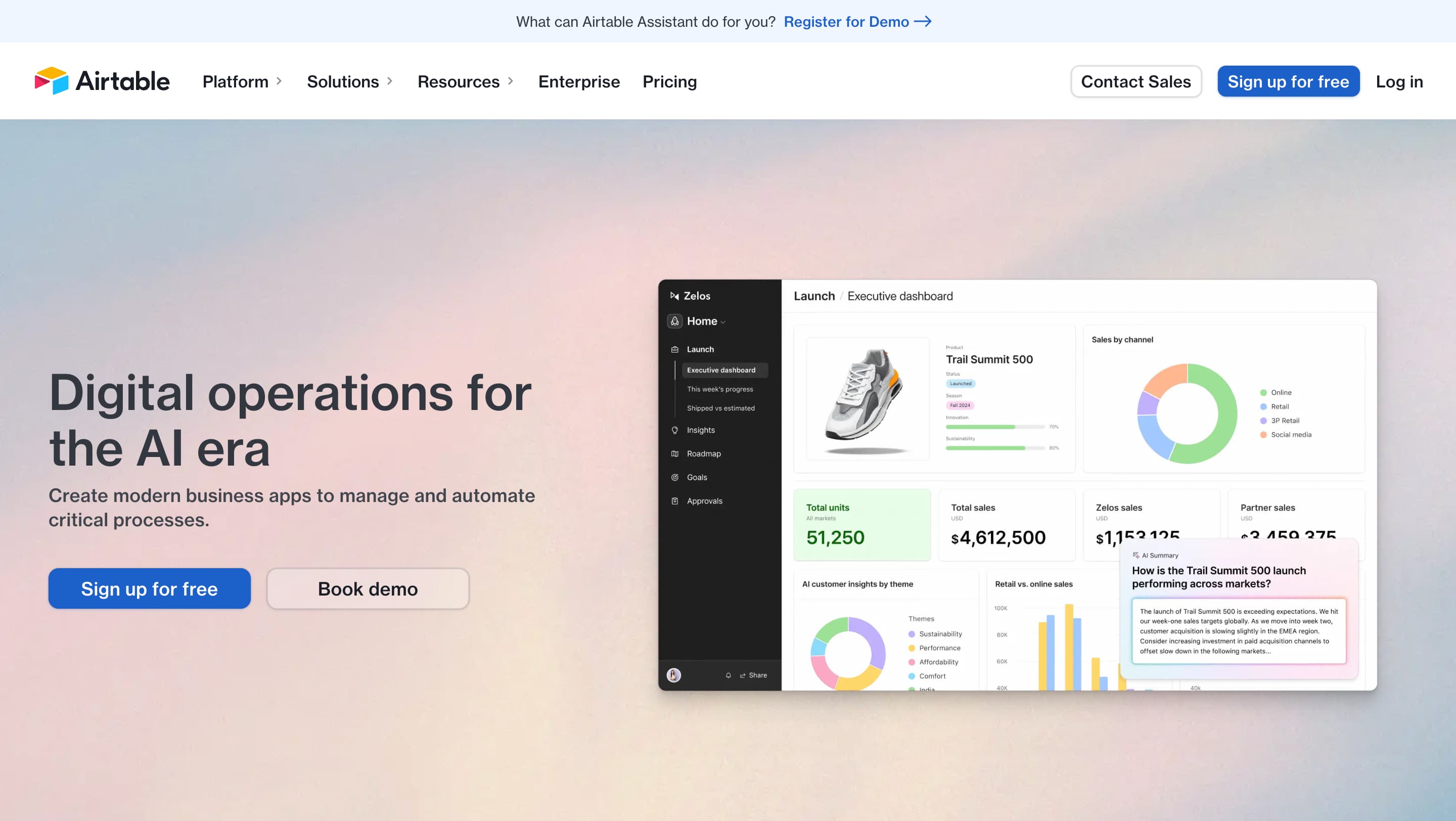Click the Zelos sales card label
The height and width of the screenshot is (821, 1456).
[x=1119, y=508]
